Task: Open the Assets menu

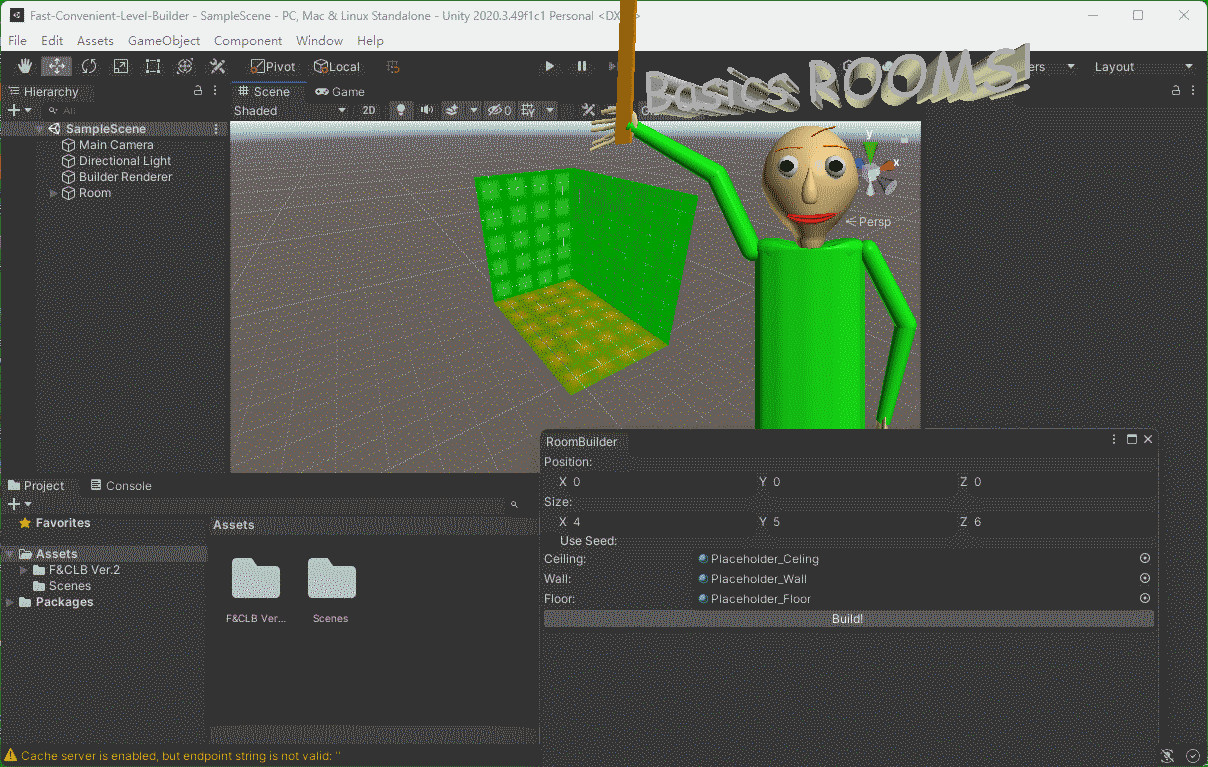Action: [x=95, y=40]
